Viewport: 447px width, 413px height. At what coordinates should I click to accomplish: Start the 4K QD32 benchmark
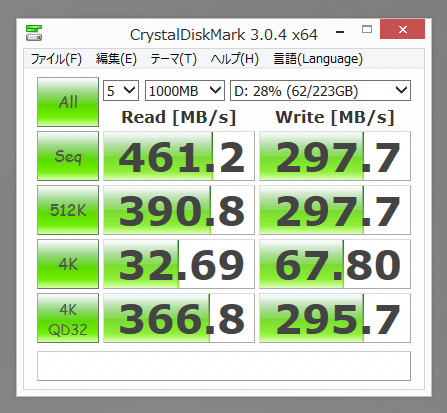tap(68, 318)
